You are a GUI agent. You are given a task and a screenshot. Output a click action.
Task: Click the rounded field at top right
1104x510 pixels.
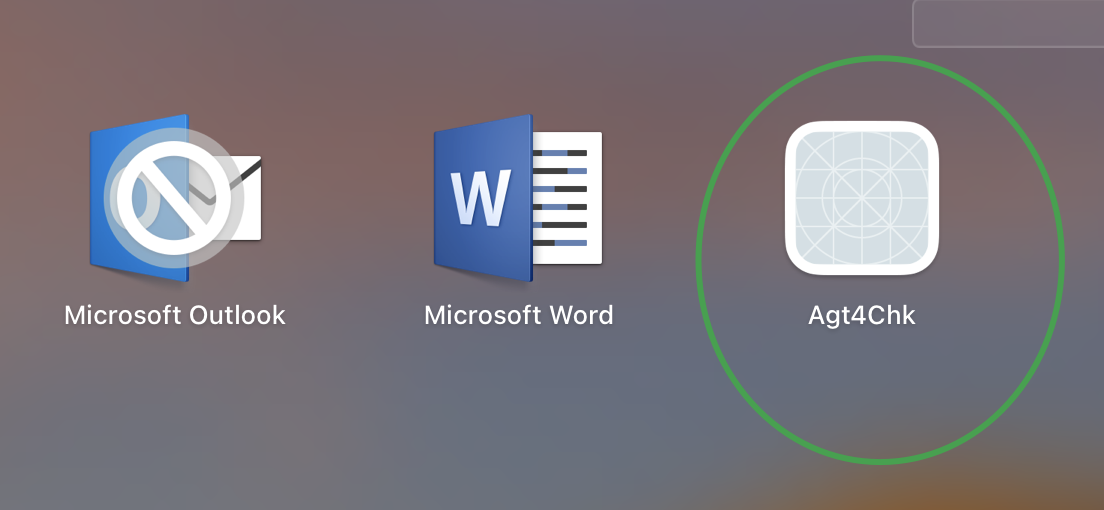1008,23
